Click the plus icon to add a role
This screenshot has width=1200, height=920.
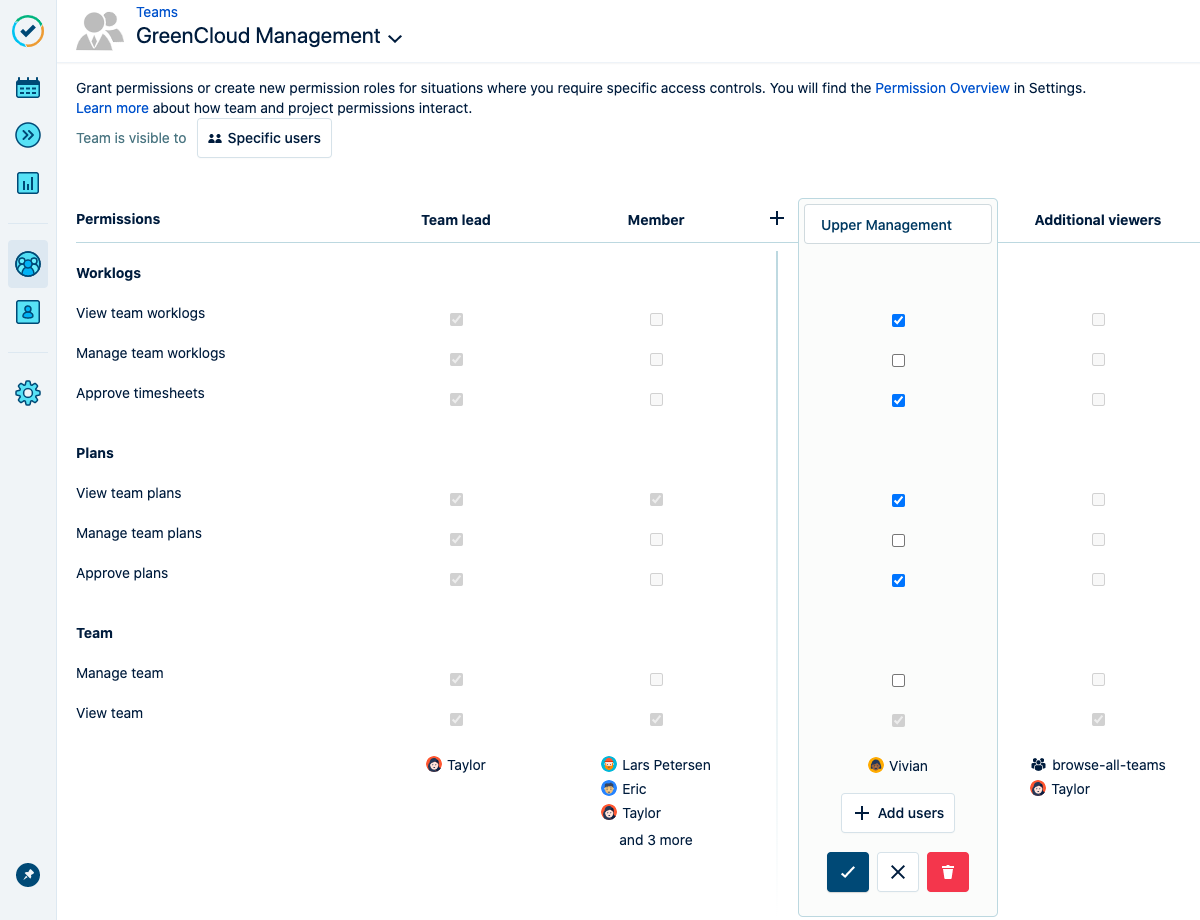[x=777, y=218]
